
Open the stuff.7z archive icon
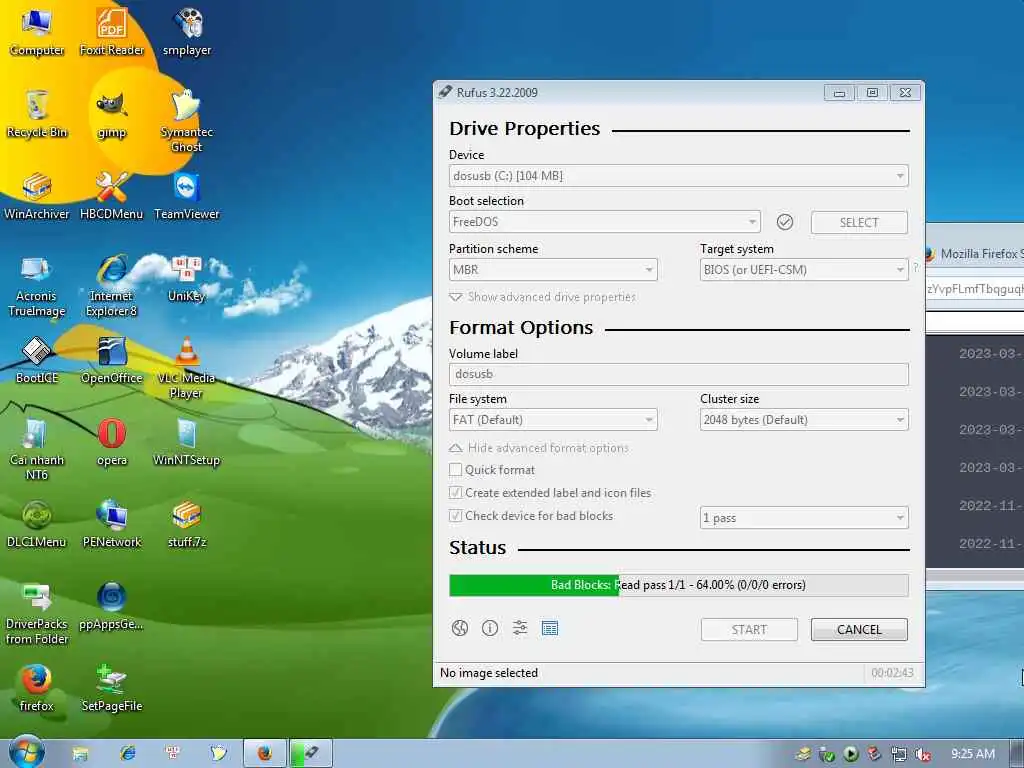[187, 524]
